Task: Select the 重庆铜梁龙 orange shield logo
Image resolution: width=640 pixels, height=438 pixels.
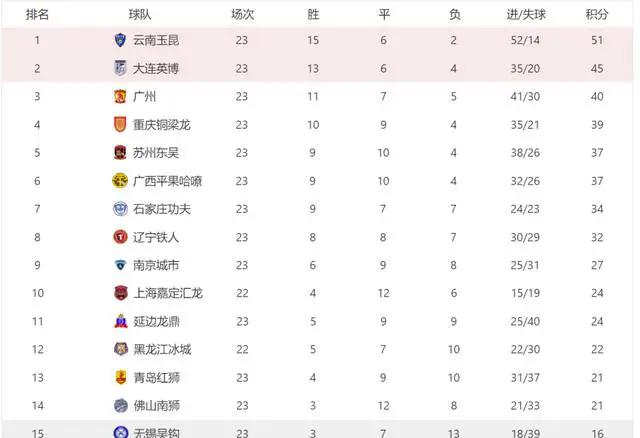Action: [120, 125]
